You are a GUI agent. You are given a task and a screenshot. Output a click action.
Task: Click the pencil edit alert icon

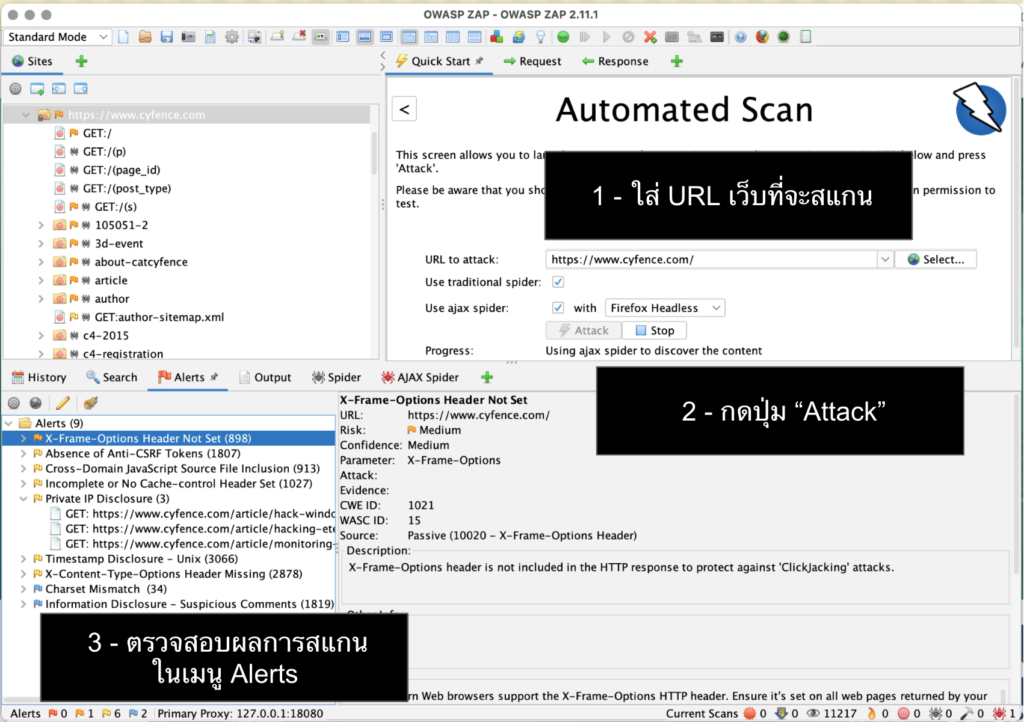coord(63,403)
